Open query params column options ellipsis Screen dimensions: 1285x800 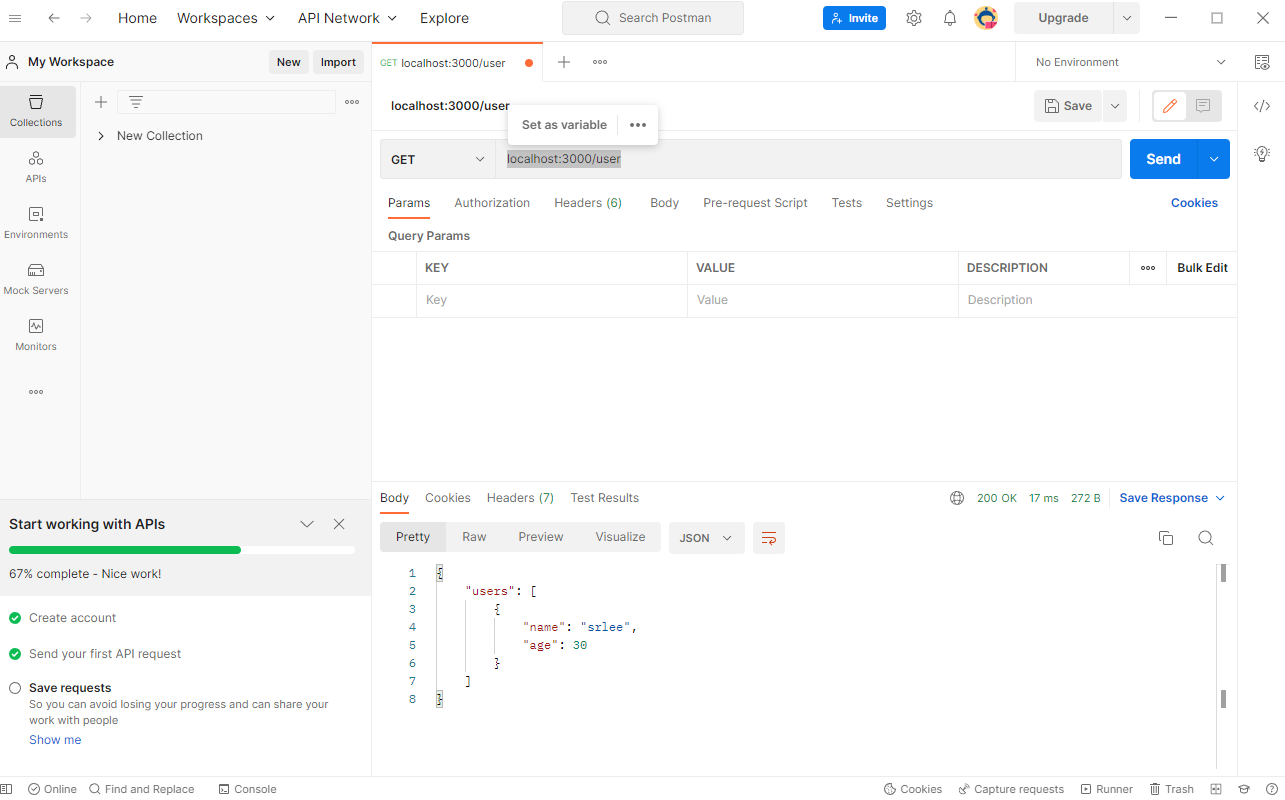coord(1148,268)
